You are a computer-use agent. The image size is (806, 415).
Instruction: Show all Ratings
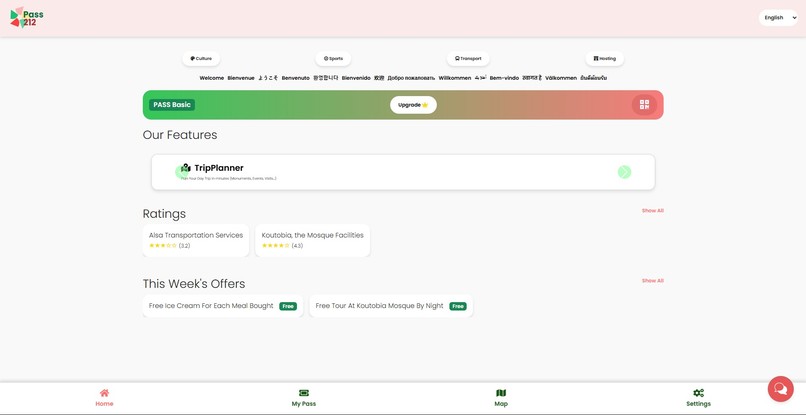tap(652, 210)
